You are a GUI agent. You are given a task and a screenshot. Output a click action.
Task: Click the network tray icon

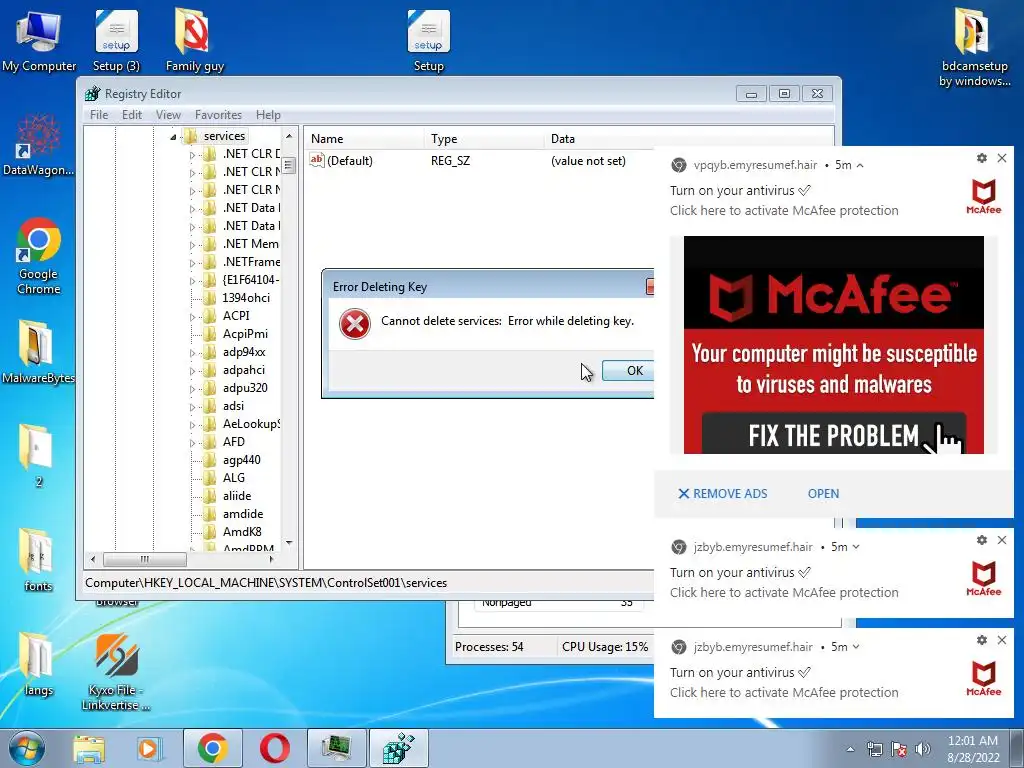click(874, 749)
